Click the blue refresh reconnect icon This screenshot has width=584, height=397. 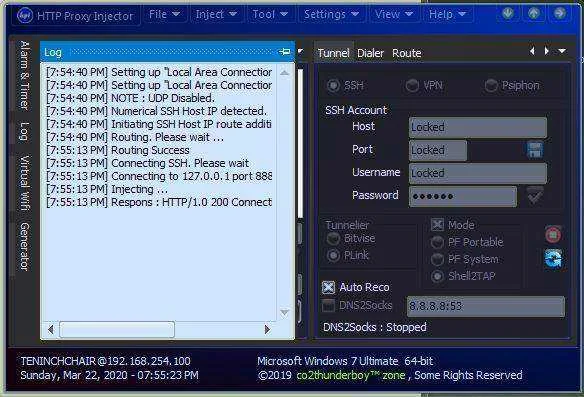point(553,259)
